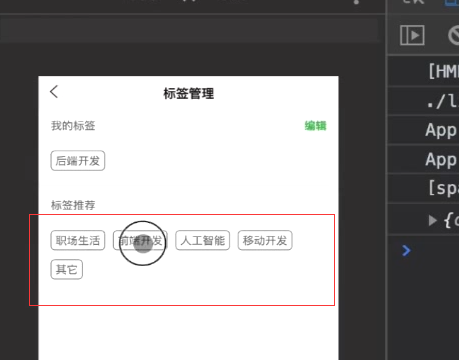
Task: Toggle the console sidebar panel icon
Action: pyautogui.click(x=412, y=35)
